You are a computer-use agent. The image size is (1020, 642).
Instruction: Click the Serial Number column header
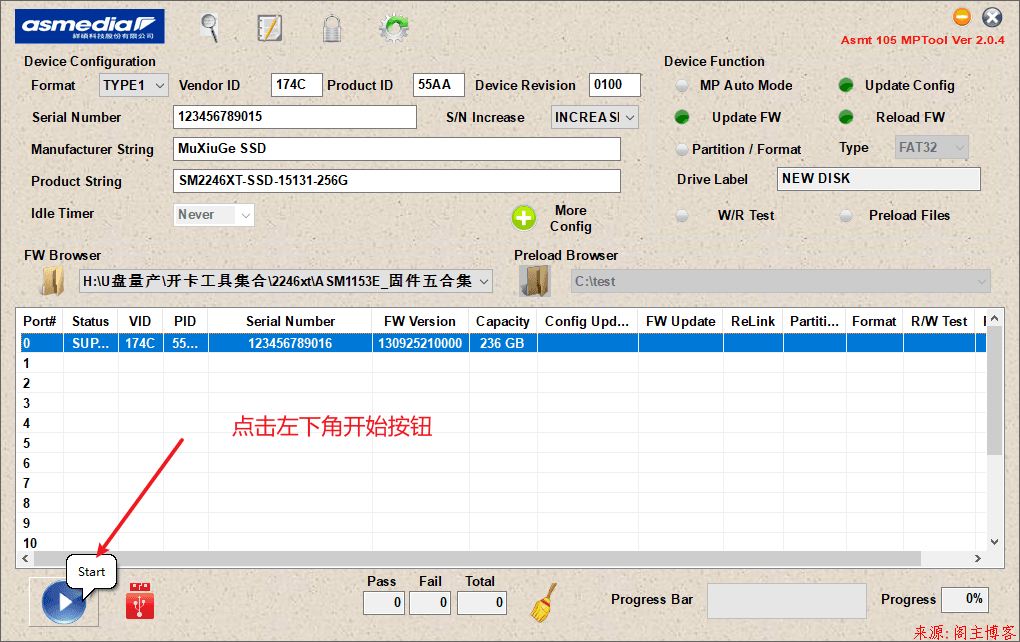(290, 321)
